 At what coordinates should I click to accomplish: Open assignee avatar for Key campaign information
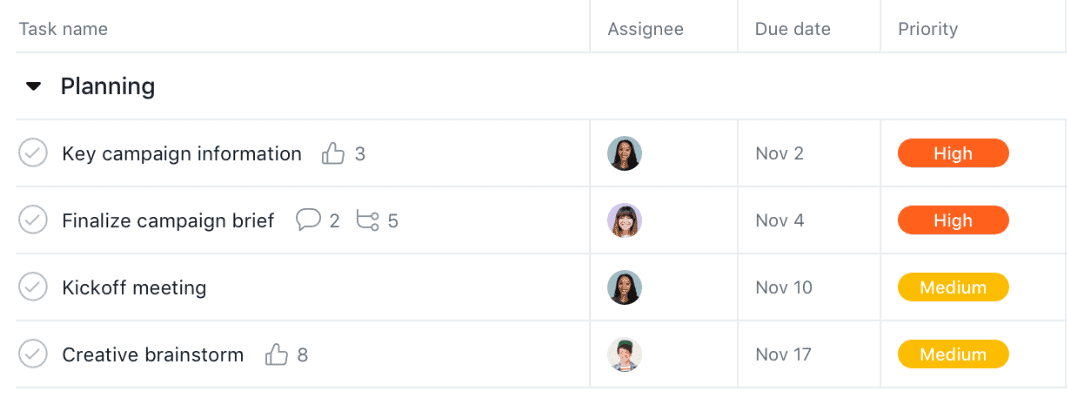coord(625,153)
